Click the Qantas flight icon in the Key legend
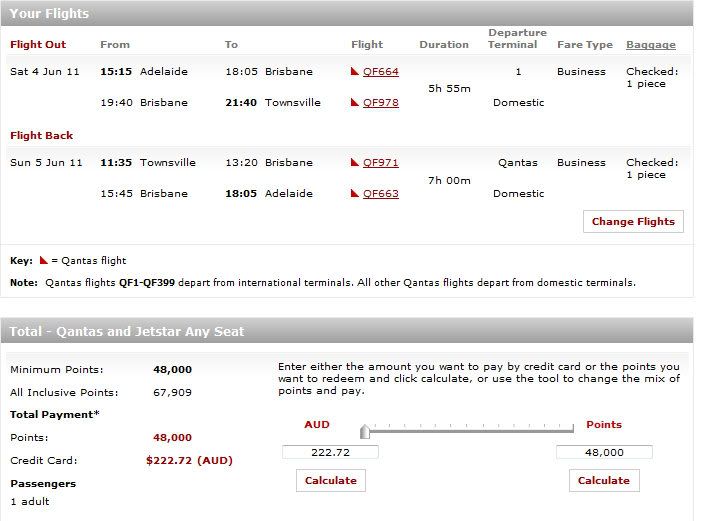The image size is (718, 521). point(44,260)
